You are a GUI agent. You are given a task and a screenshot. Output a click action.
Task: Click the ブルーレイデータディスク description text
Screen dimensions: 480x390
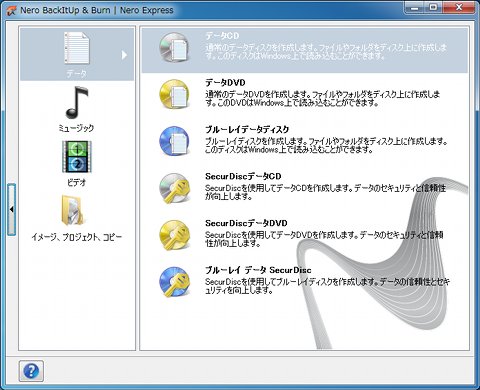click(x=326, y=145)
